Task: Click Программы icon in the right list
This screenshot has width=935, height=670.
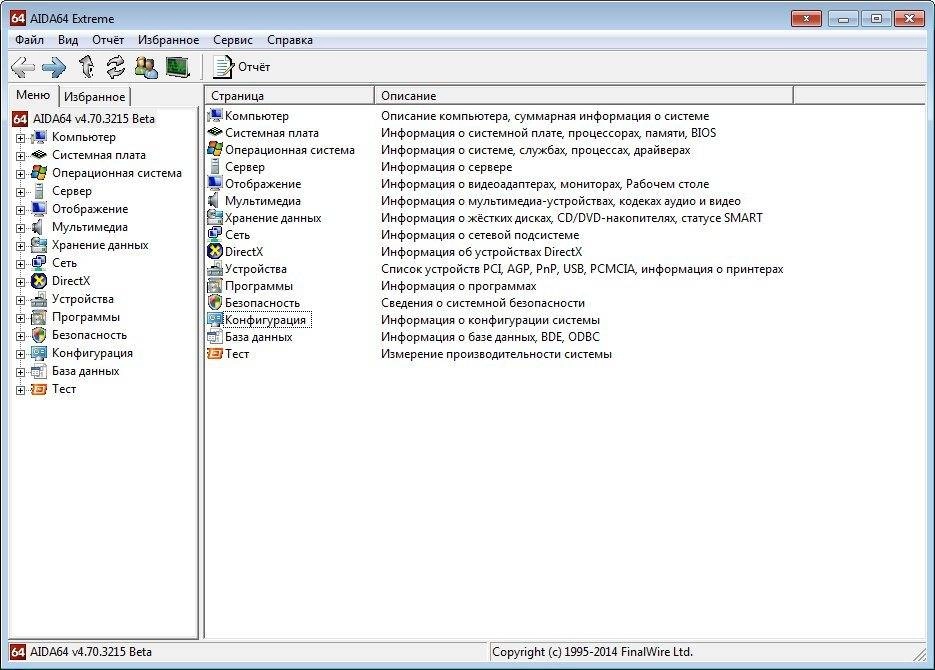Action: [215, 286]
